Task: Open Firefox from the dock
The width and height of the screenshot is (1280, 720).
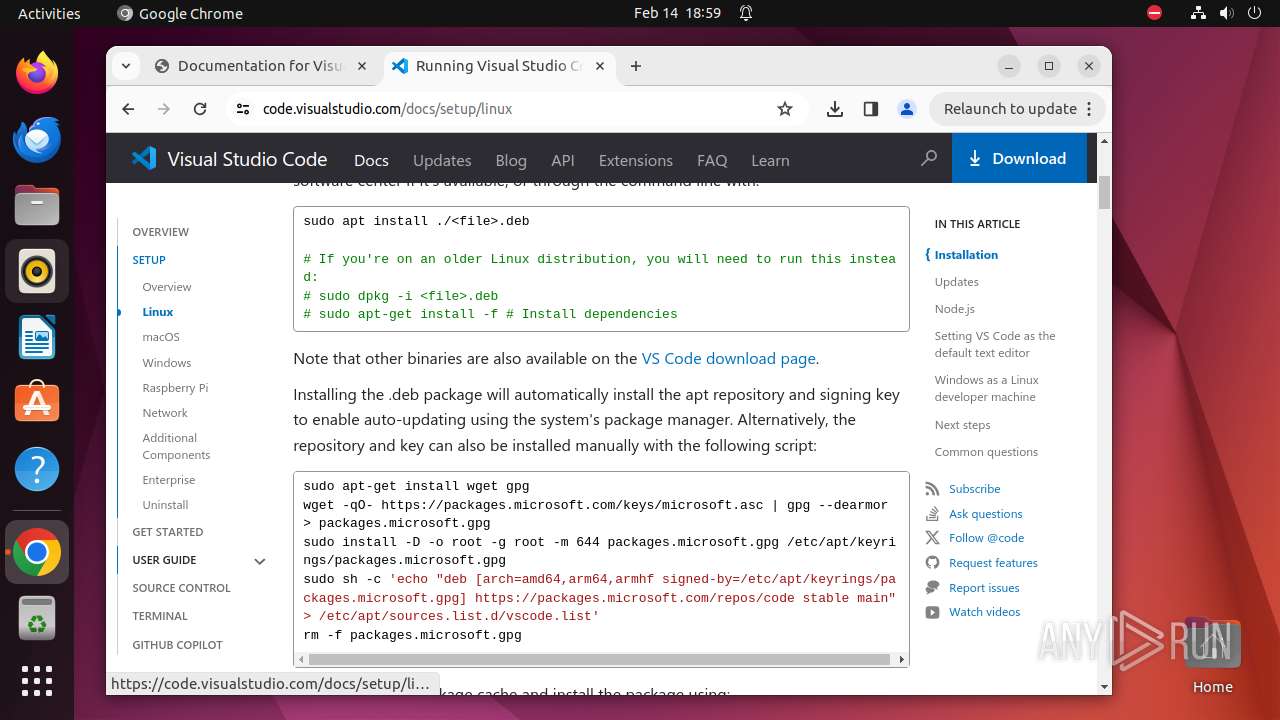Action: tap(37, 73)
